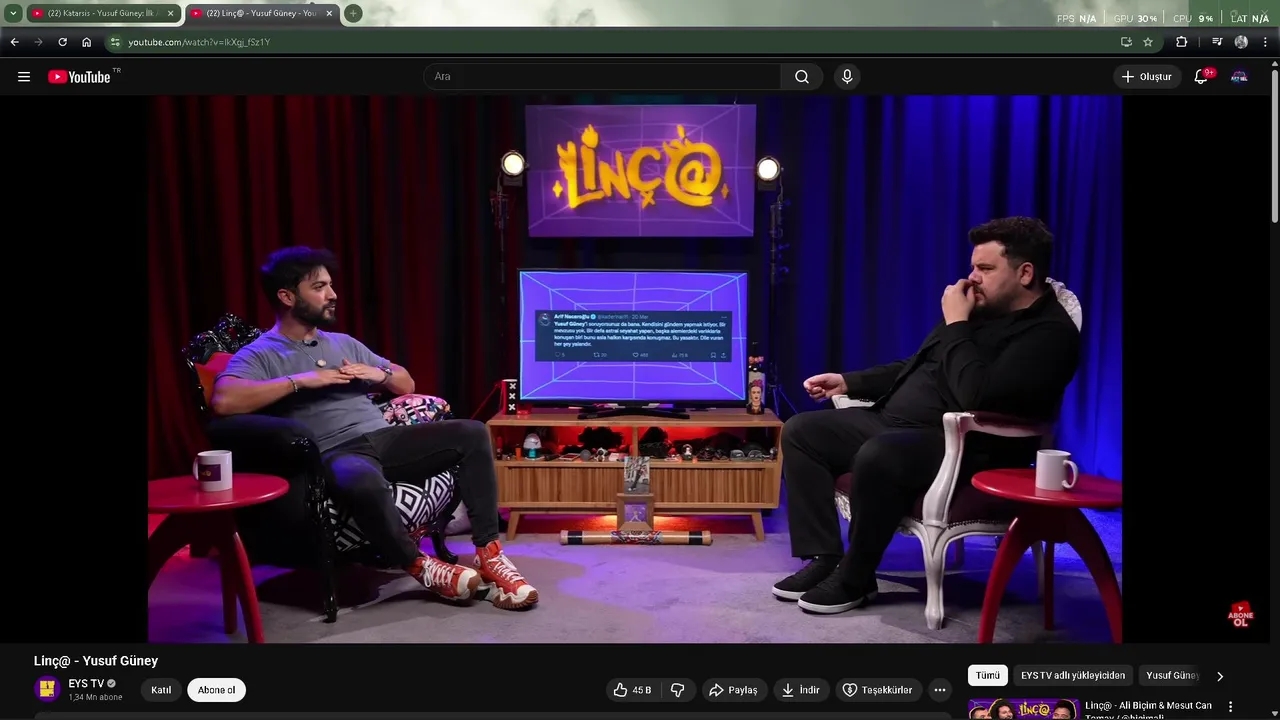Install app via the address bar install icon
The height and width of the screenshot is (720, 1280).
pos(1126,42)
